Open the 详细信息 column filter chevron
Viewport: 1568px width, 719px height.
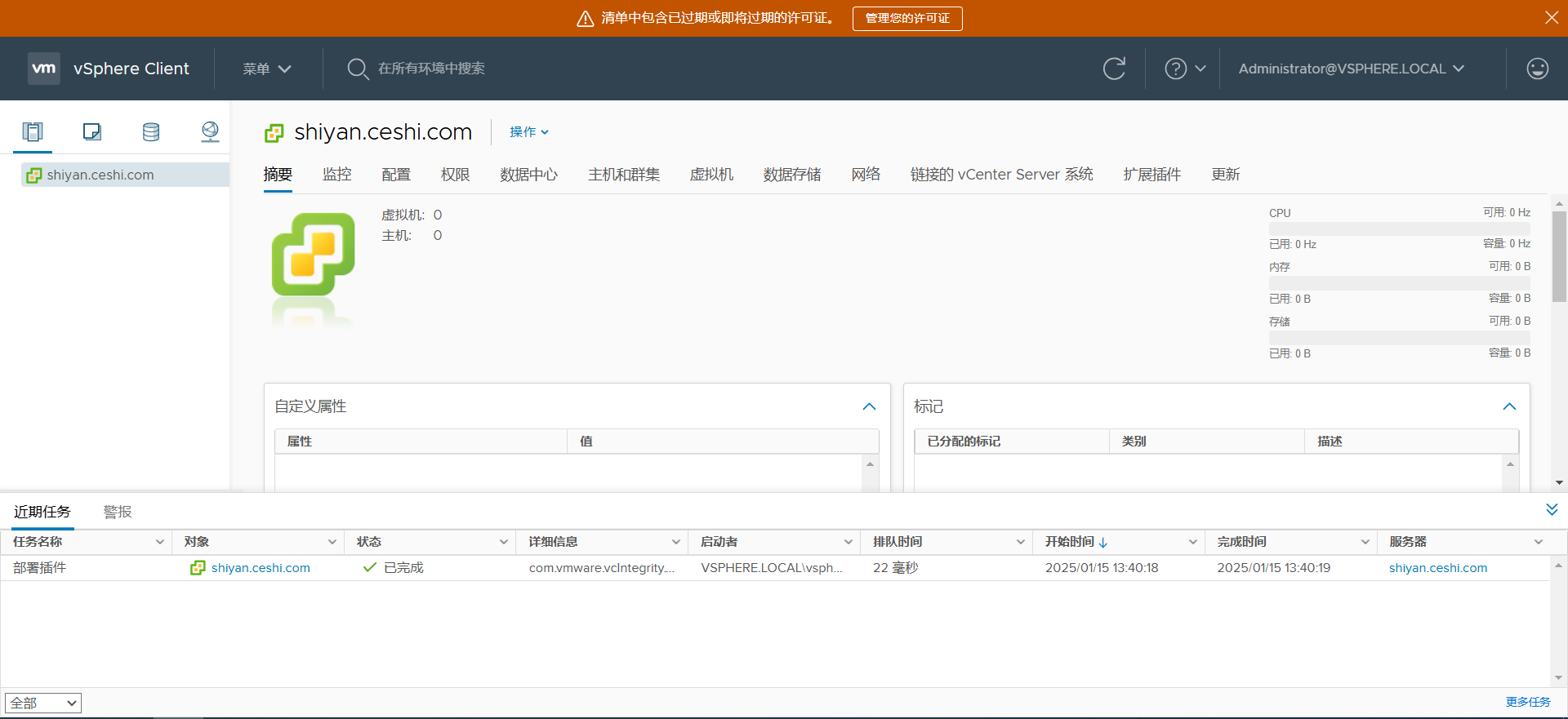click(x=676, y=542)
